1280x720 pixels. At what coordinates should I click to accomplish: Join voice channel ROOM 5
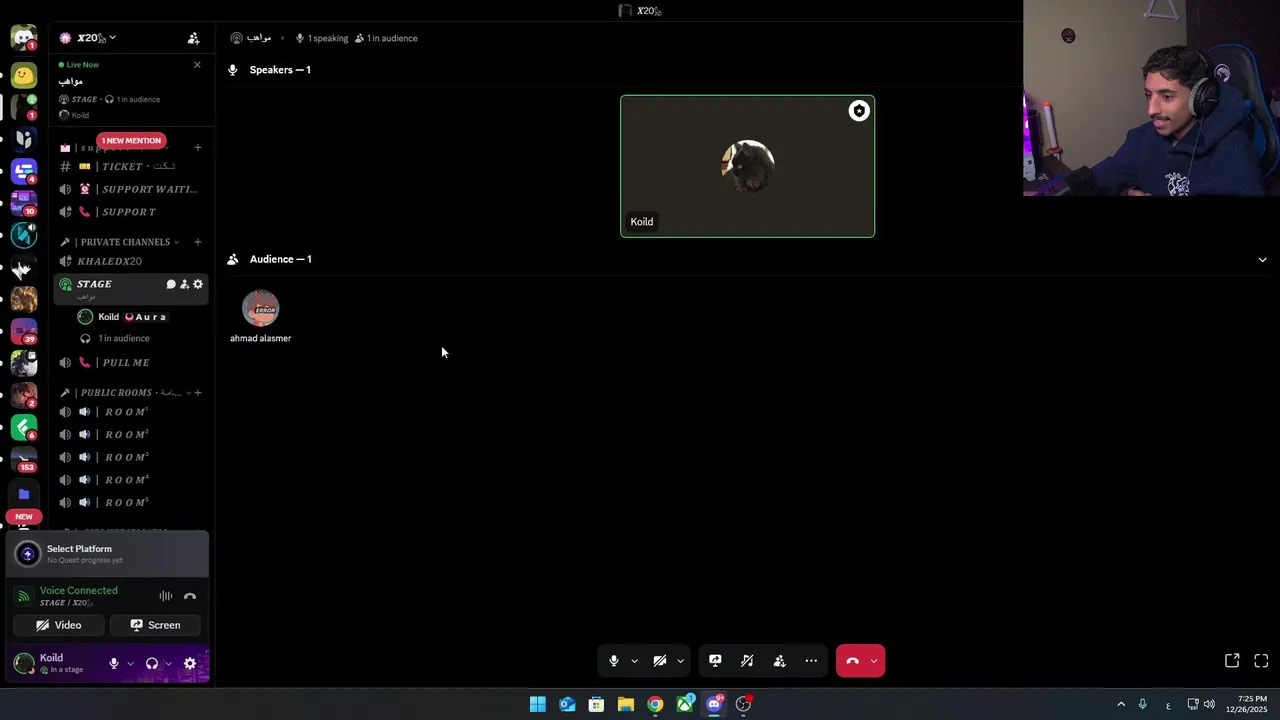tap(130, 502)
